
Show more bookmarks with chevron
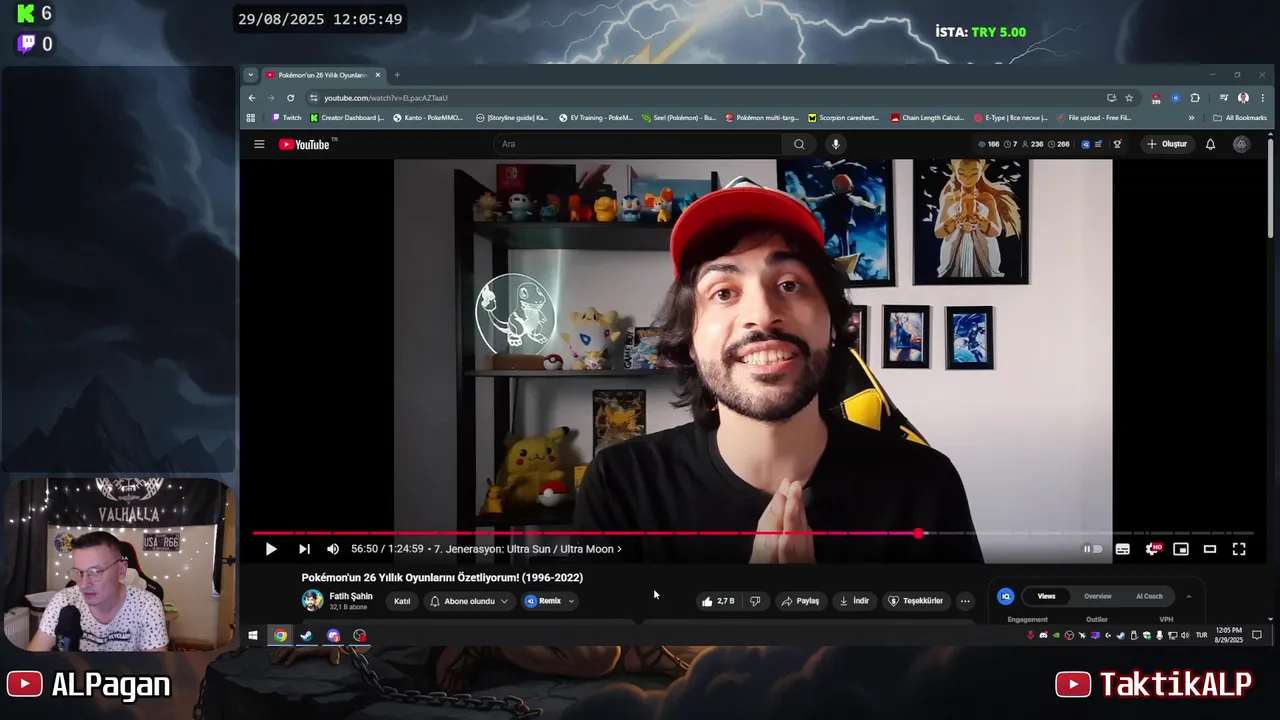point(1191,118)
